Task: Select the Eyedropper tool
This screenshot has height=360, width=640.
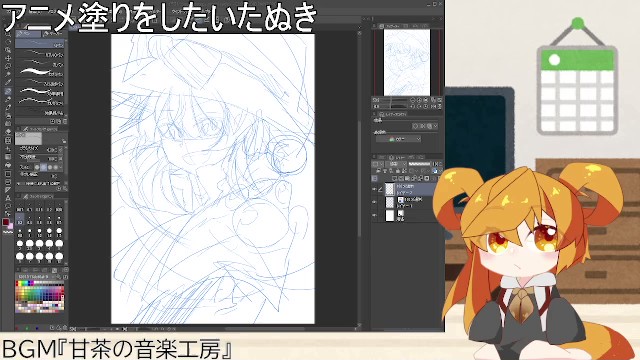Action: click(x=8, y=82)
